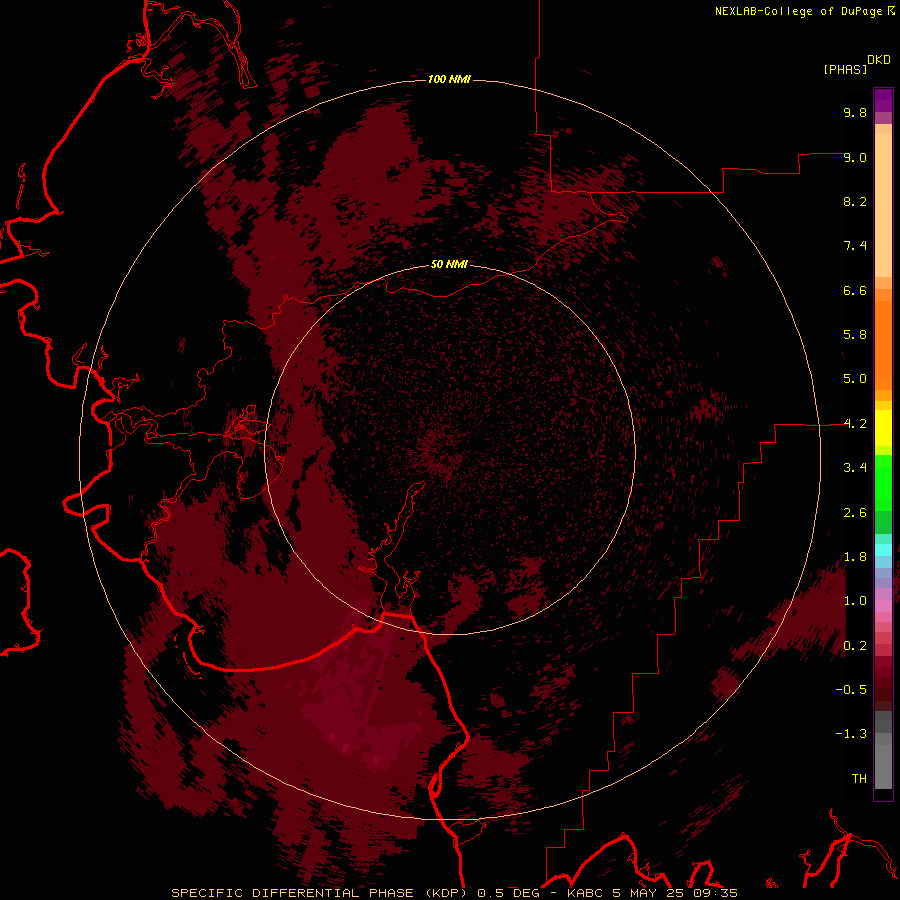Click the 100 NMI range ring label

tap(449, 79)
